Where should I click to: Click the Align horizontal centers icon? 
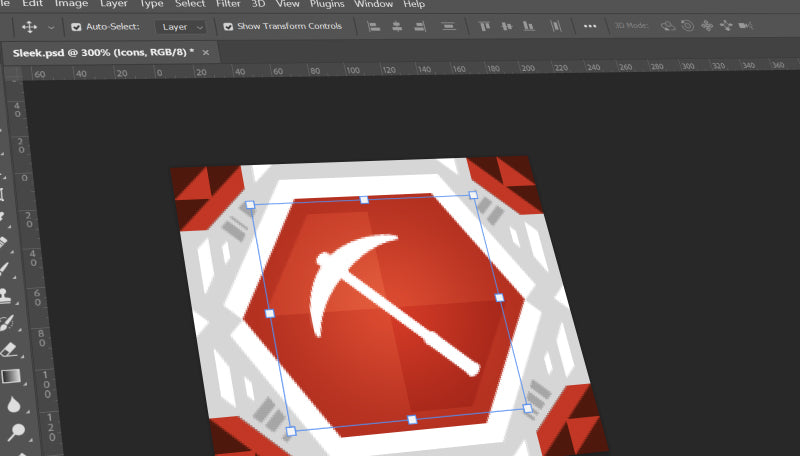tap(398, 26)
